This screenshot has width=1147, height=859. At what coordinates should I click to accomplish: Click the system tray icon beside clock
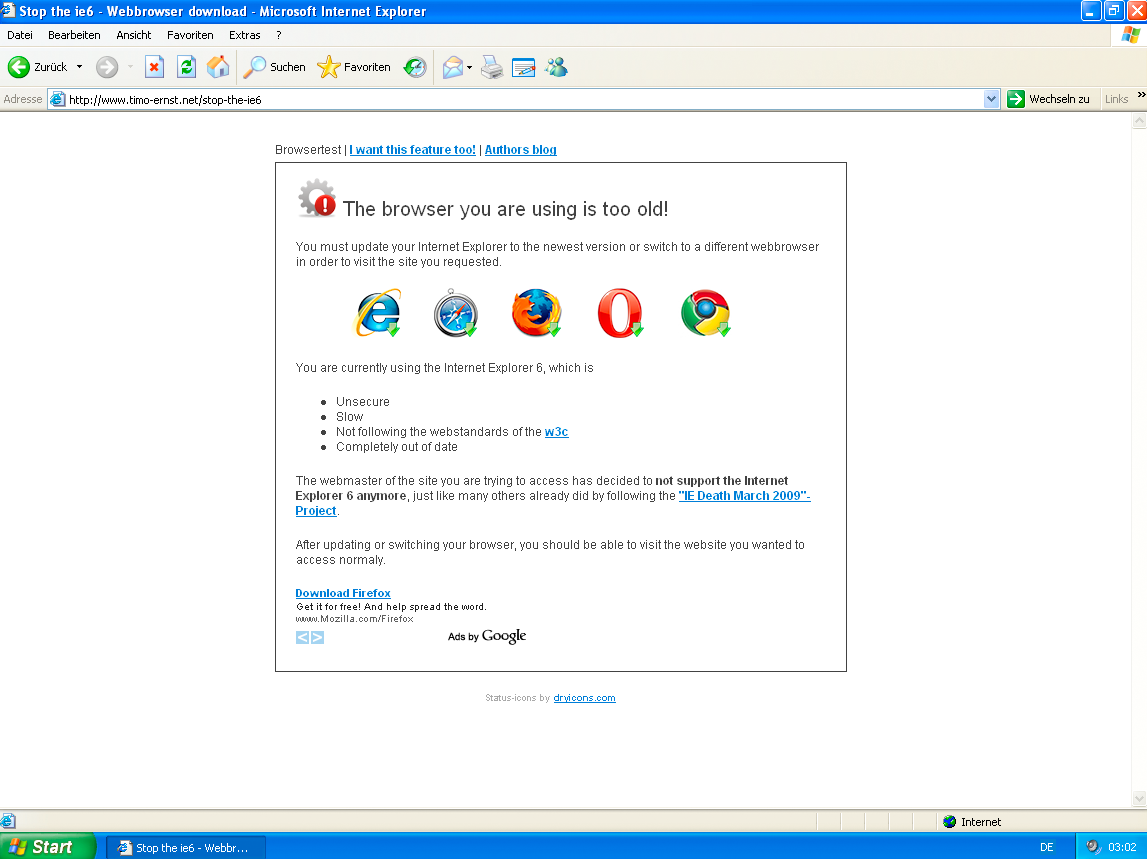1093,847
